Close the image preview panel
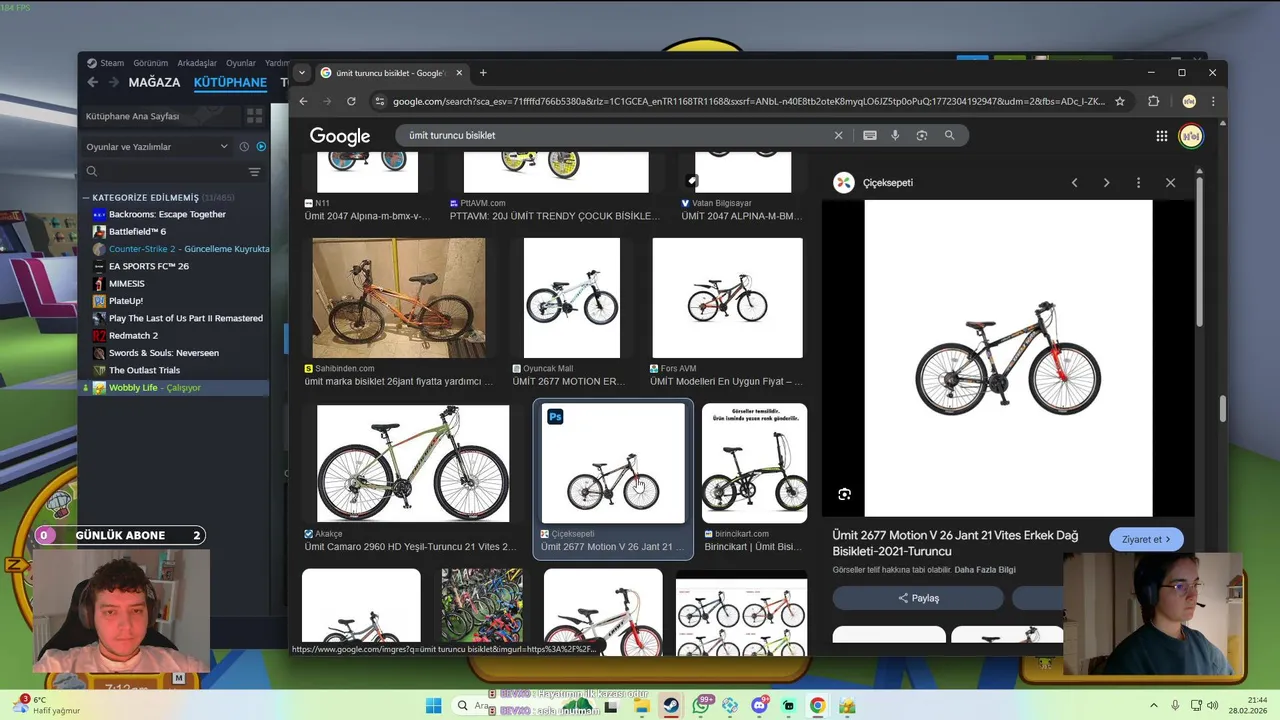 [x=1170, y=183]
